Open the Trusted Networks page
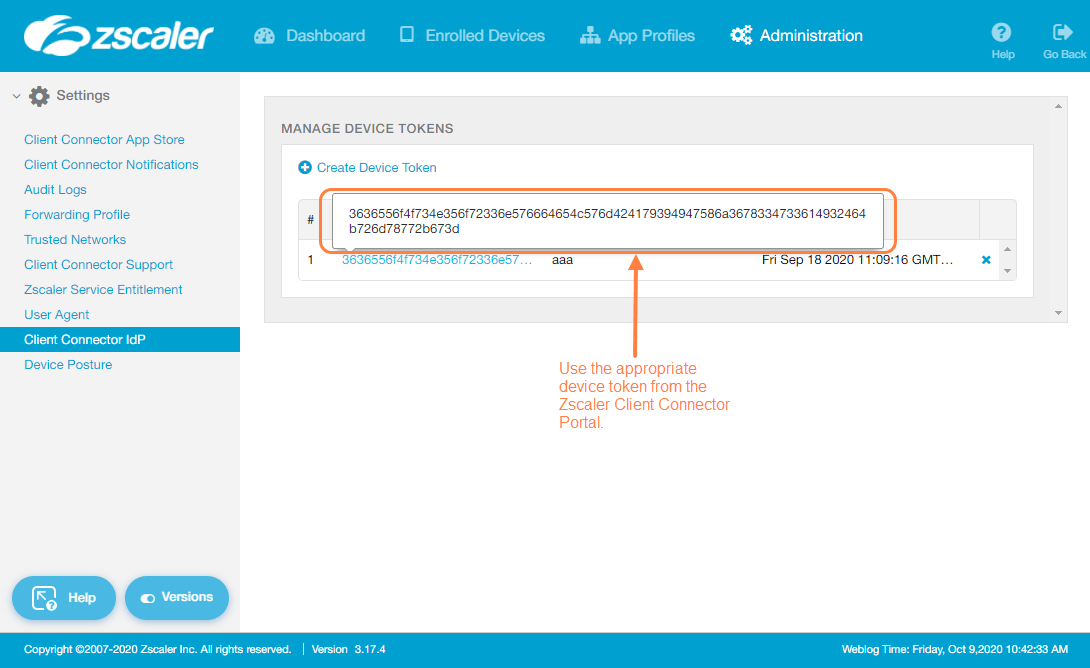The width and height of the screenshot is (1090, 668). pos(74,239)
